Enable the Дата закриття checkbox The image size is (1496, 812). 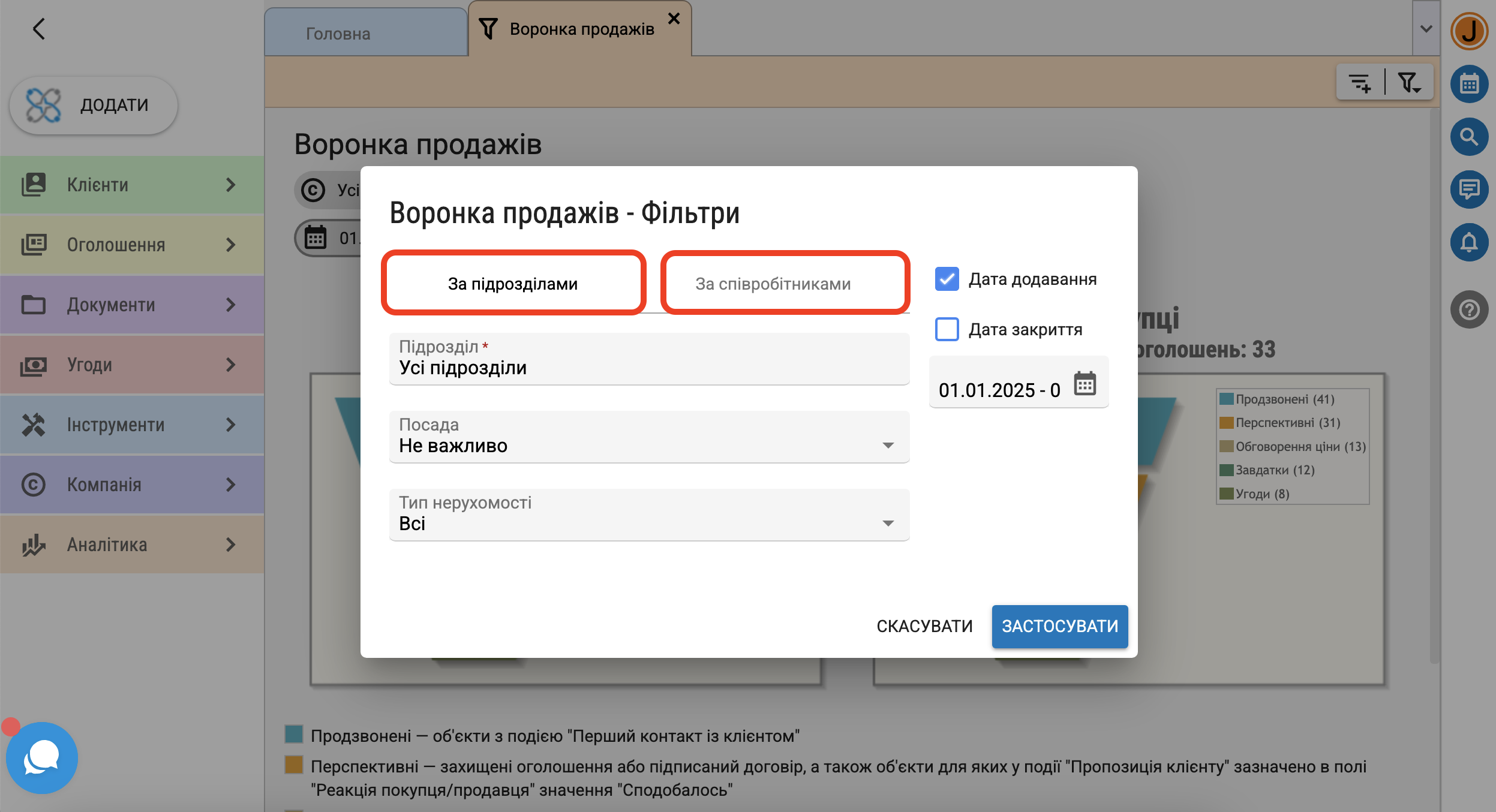tap(947, 330)
